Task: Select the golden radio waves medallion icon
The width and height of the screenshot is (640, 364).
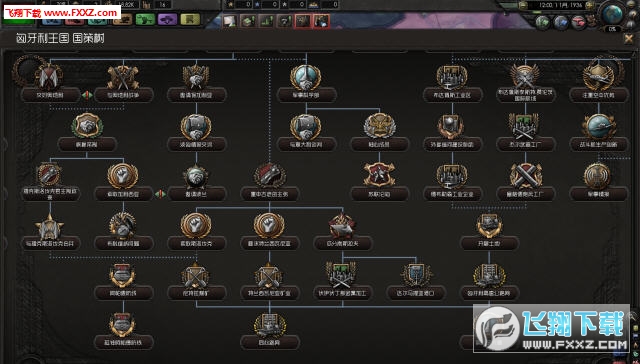Action: 597,176
